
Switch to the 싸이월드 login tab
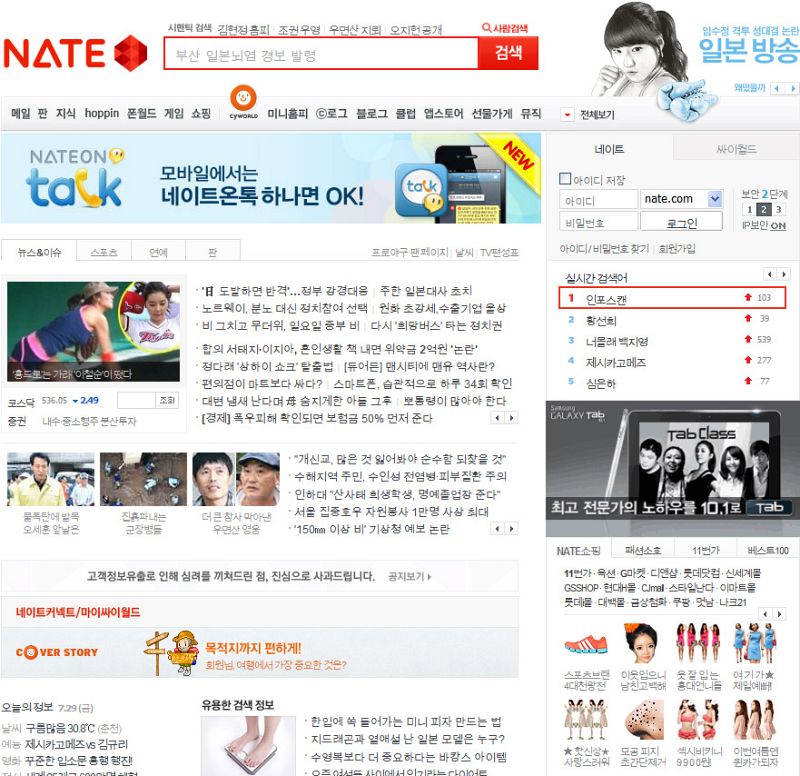point(735,149)
